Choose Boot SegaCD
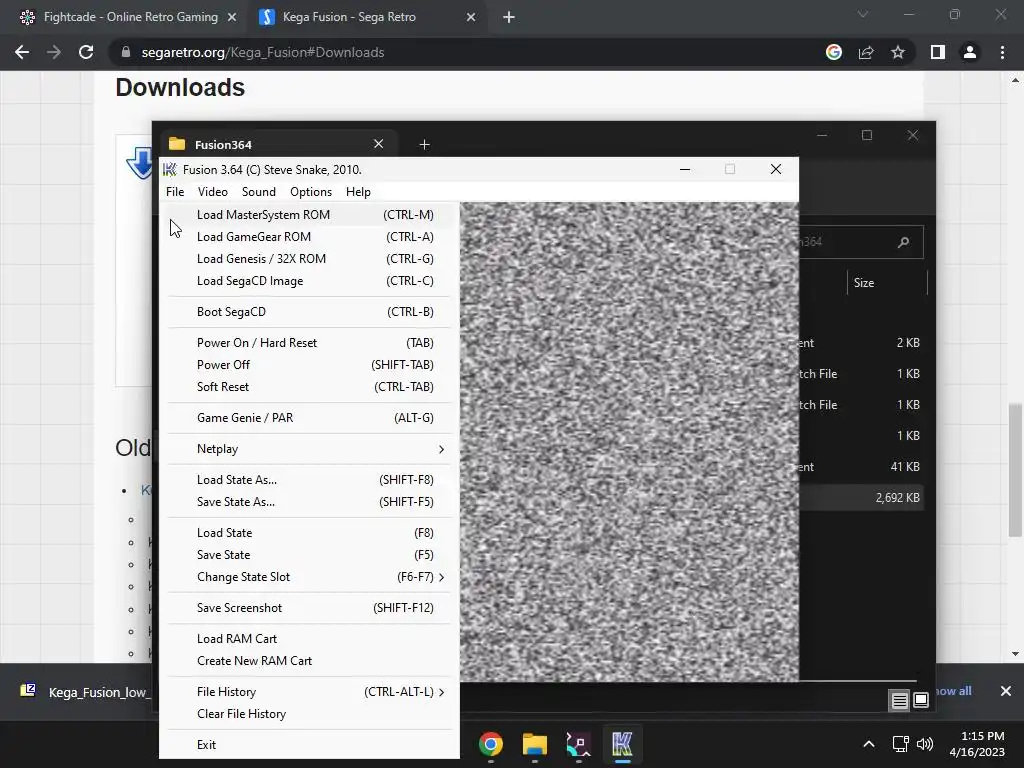 tap(309, 312)
